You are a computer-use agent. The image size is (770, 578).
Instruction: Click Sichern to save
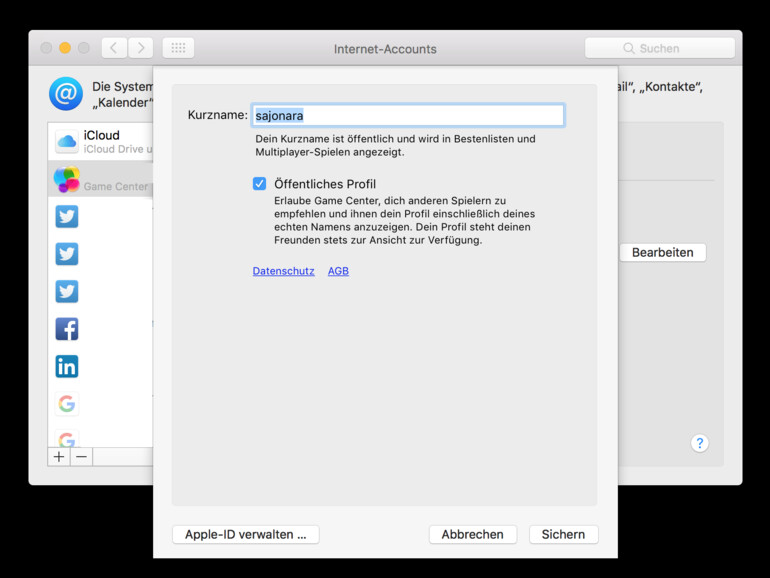pyautogui.click(x=563, y=534)
